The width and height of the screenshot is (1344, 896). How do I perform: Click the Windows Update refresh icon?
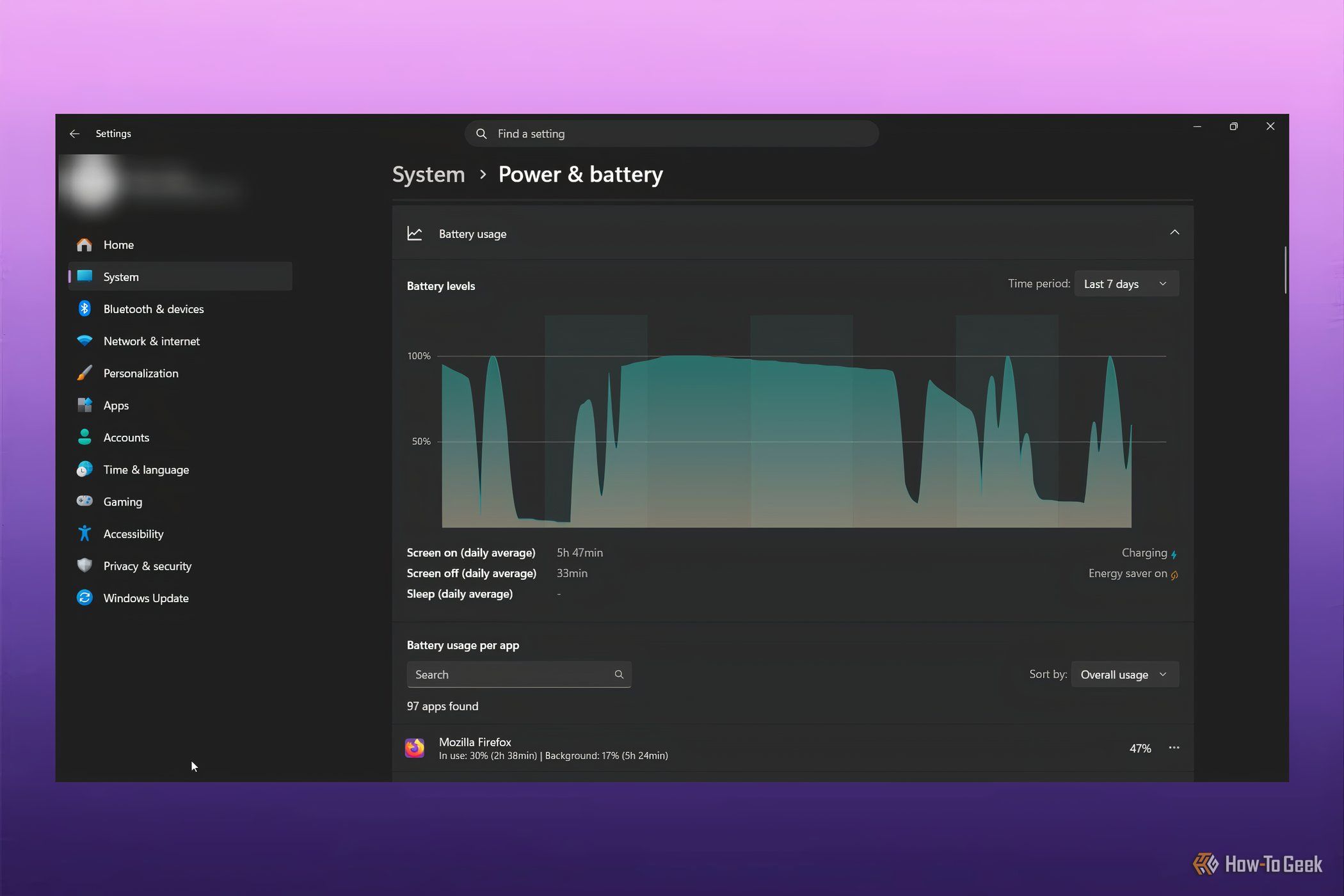click(x=84, y=598)
